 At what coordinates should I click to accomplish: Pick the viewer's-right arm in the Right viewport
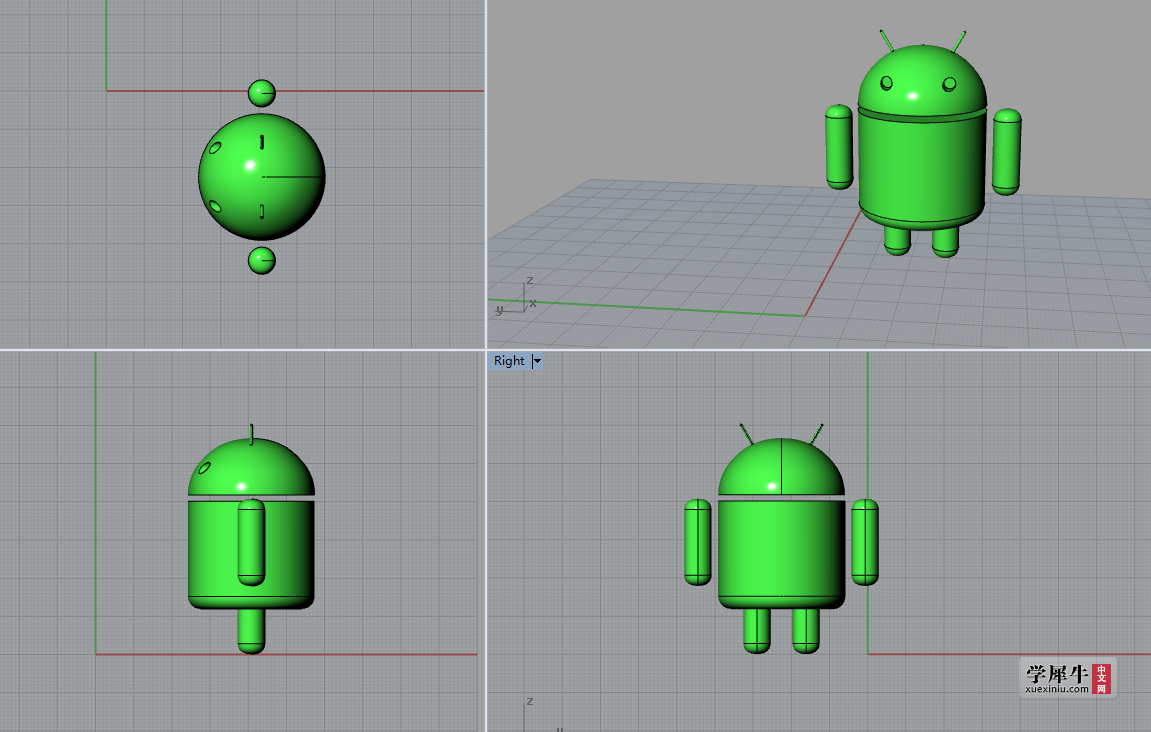(x=865, y=543)
